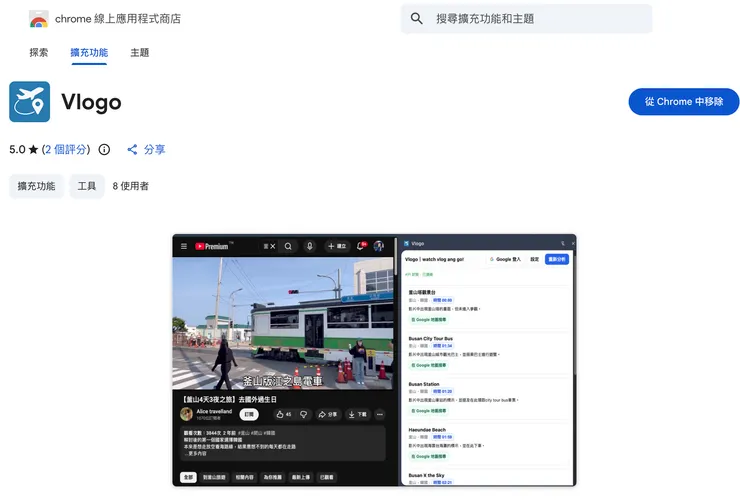Click the 全部 filter chip in preview
This screenshot has height=502, width=740.
tap(188, 477)
